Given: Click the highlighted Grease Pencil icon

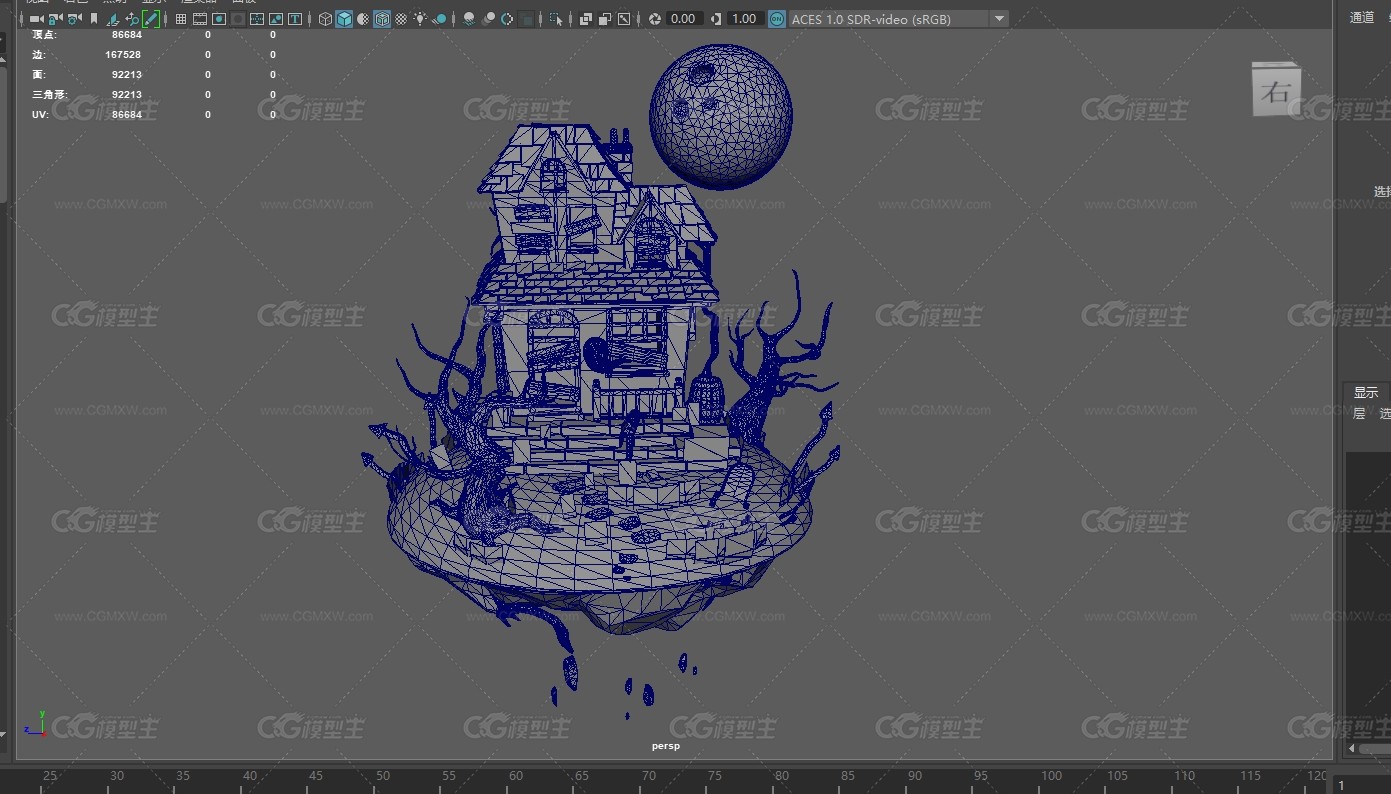Looking at the screenshot, I should (x=150, y=19).
